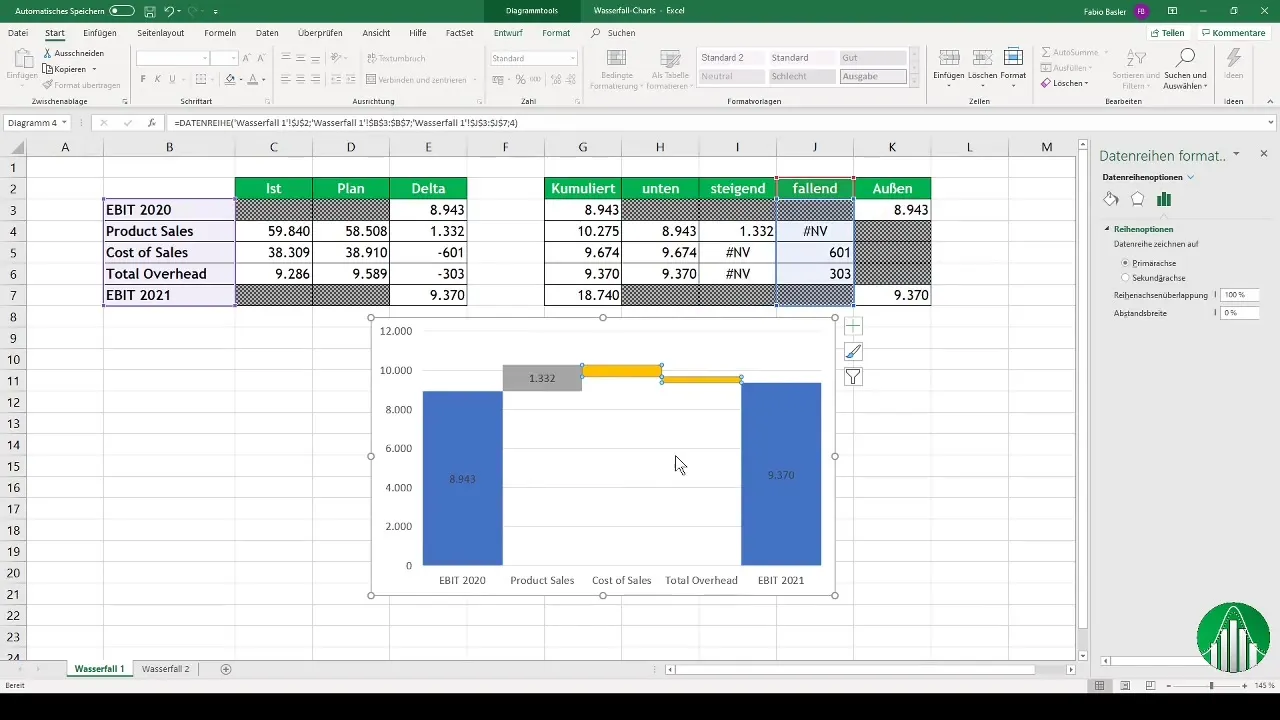The image size is (1280, 720).
Task: Select Sekundärachse radio button
Action: (x=1125, y=277)
